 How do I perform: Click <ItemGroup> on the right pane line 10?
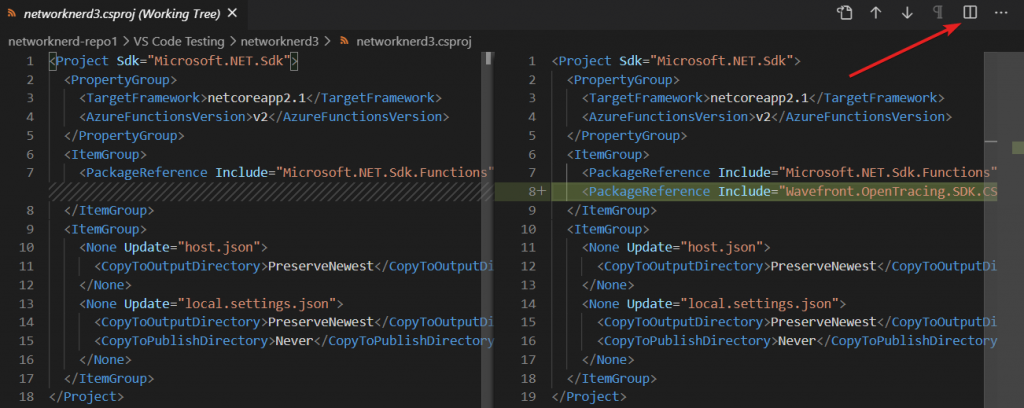608,229
